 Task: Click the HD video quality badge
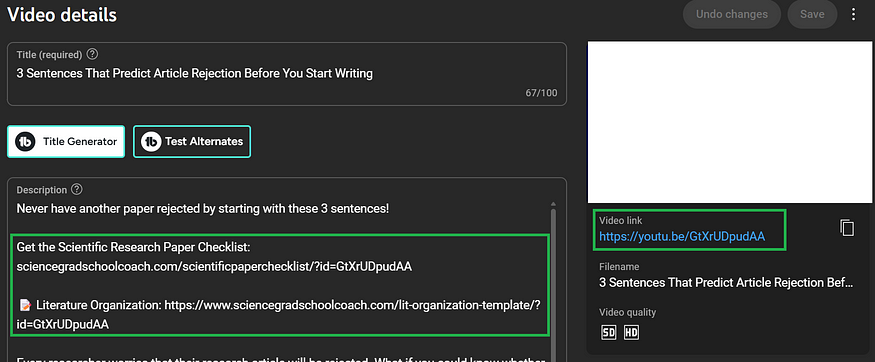[x=631, y=333]
